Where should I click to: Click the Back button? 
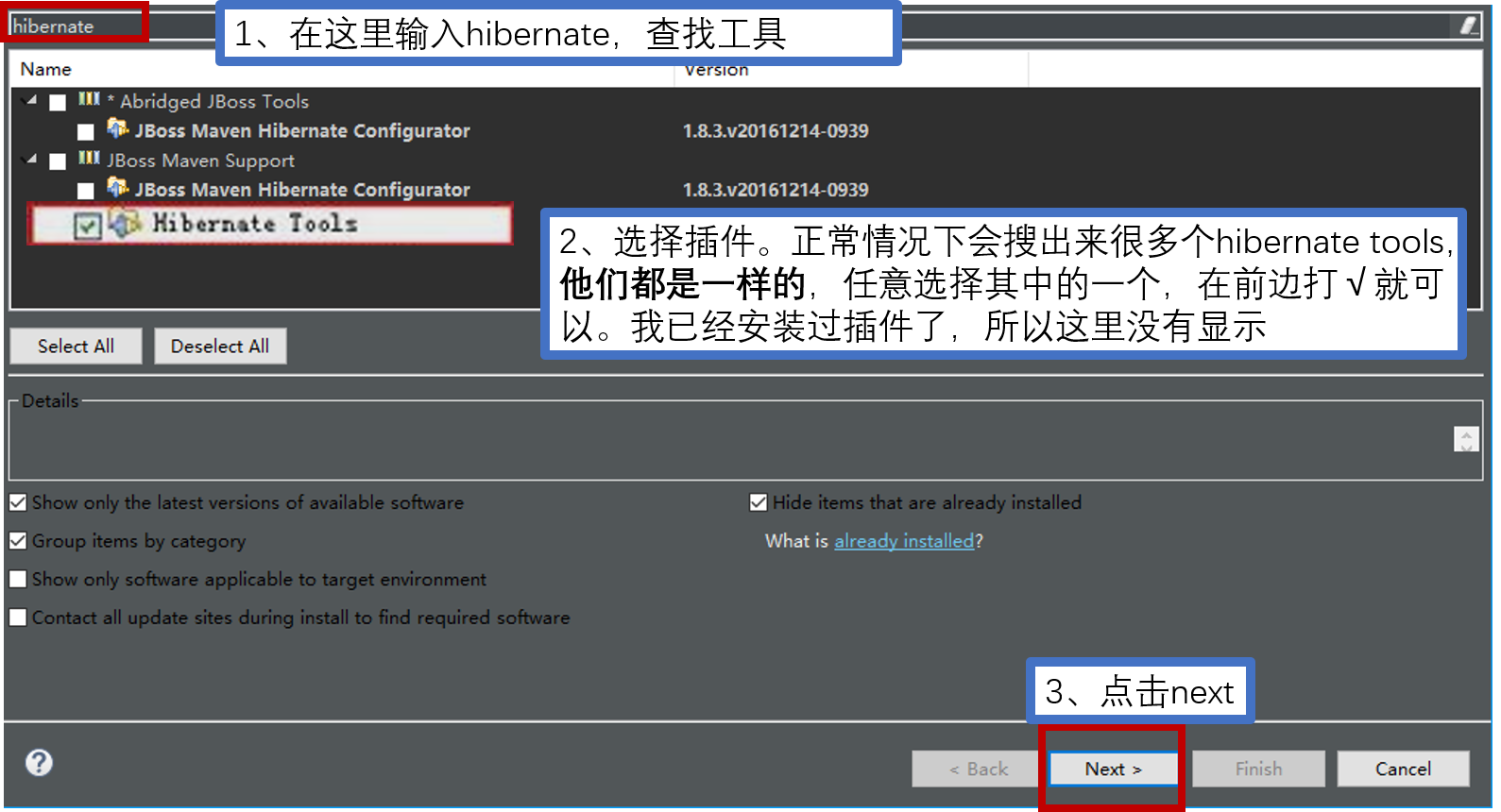coord(978,770)
